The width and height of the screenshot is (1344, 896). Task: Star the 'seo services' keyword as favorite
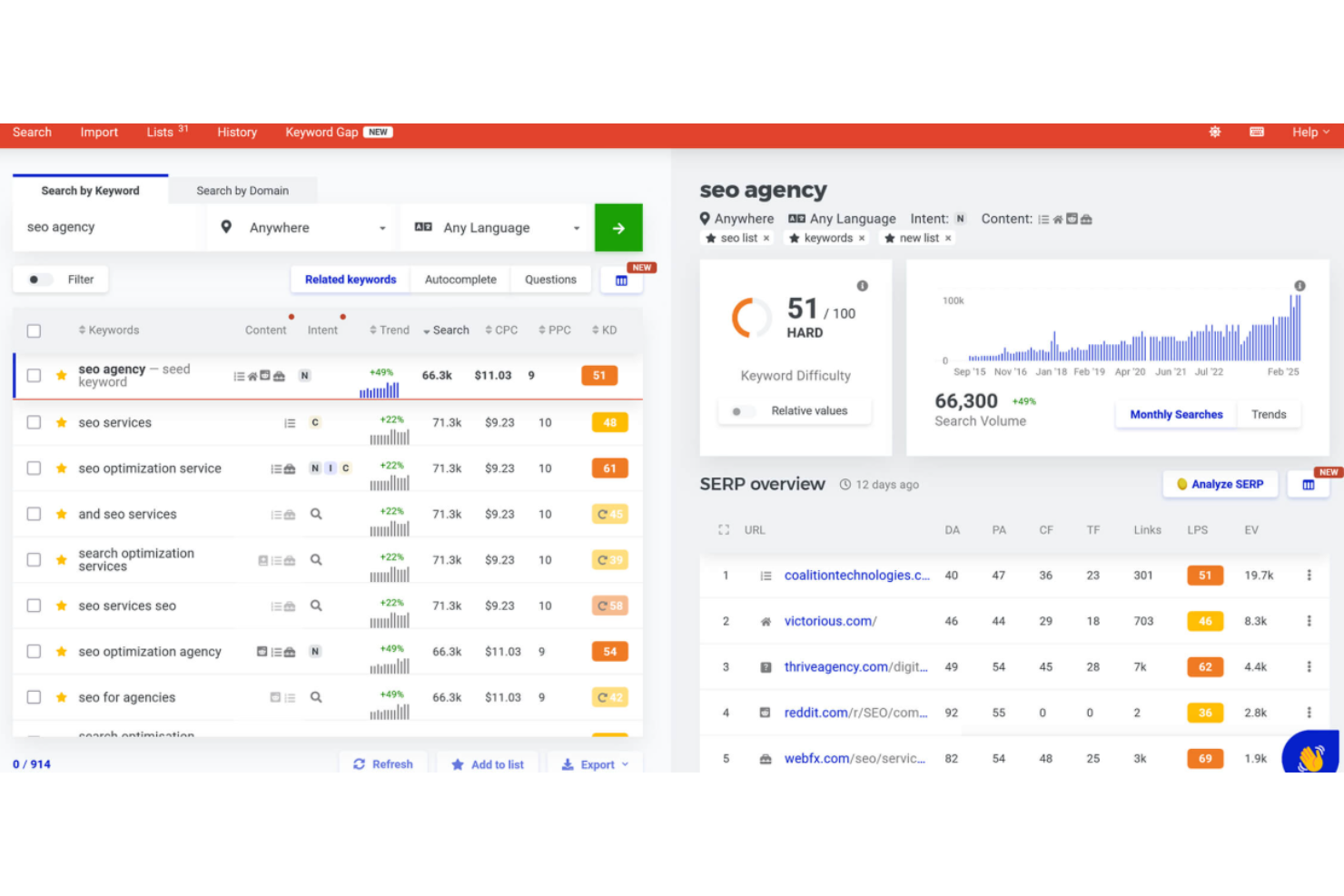coord(61,422)
